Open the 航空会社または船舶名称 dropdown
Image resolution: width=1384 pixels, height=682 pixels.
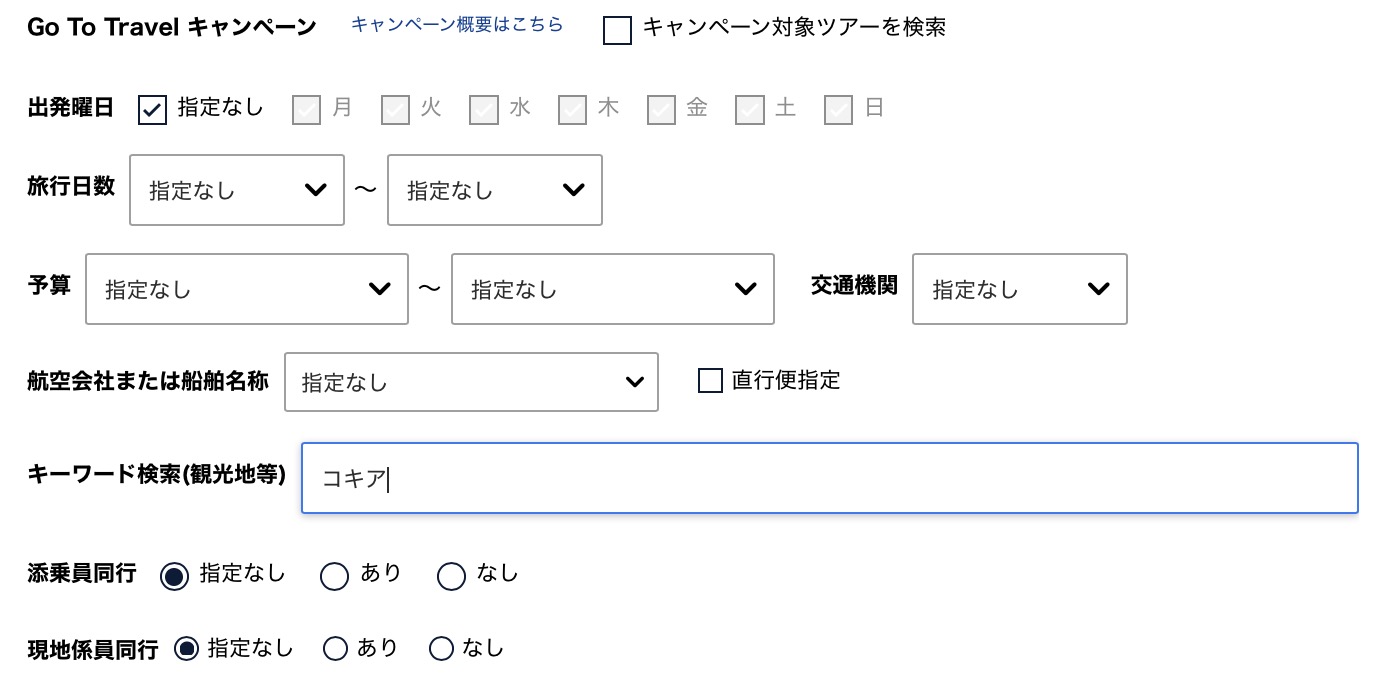coord(471,381)
